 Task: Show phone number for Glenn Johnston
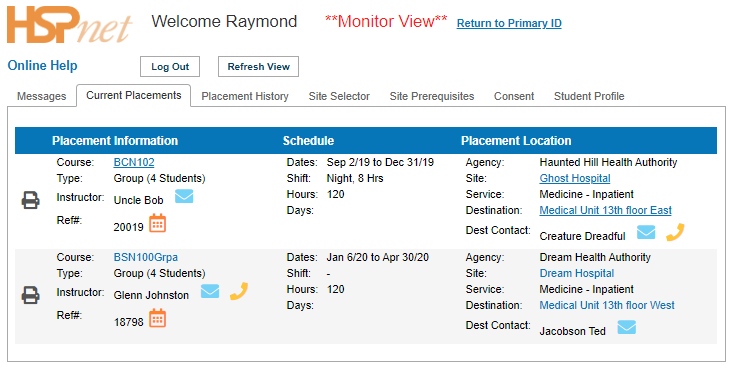coord(239,292)
